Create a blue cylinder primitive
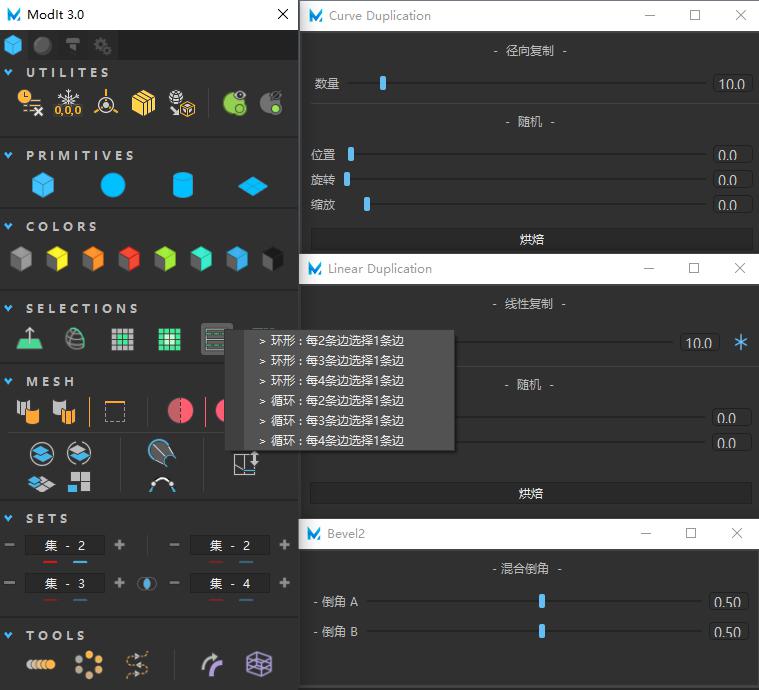The width and height of the screenshot is (759, 690). (x=182, y=185)
